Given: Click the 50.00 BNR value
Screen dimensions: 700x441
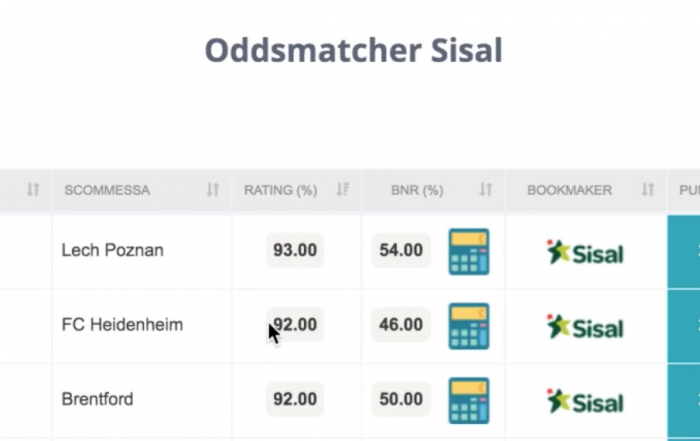Looking at the screenshot, I should (401, 399).
